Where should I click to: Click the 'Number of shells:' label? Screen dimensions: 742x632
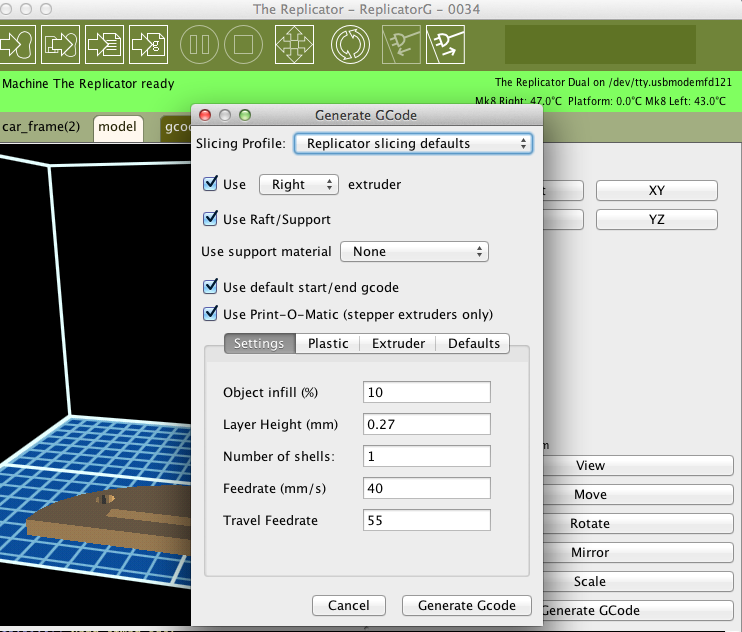coord(279,456)
